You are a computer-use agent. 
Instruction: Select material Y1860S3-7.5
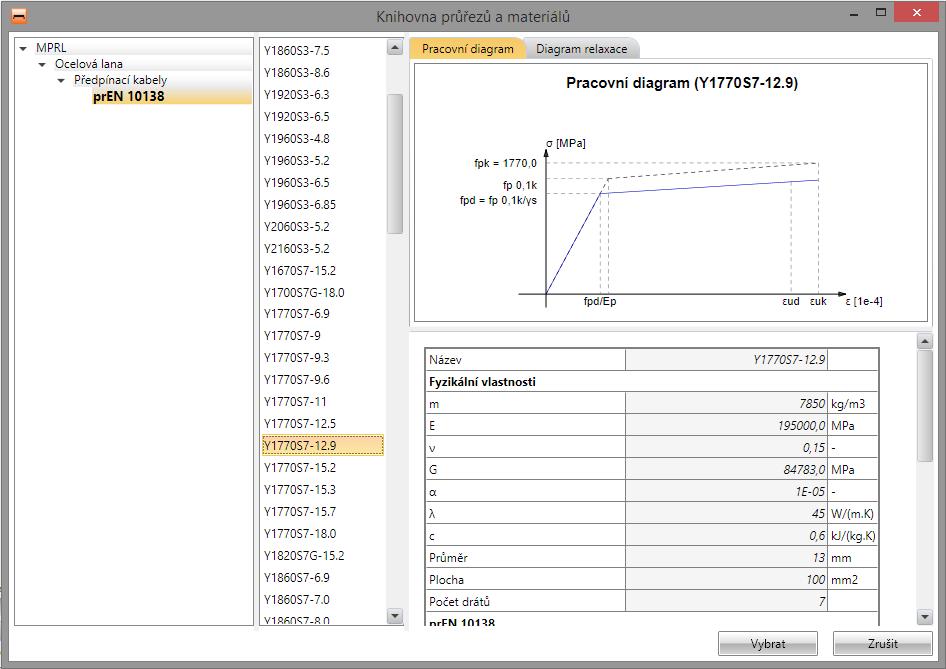tap(297, 51)
